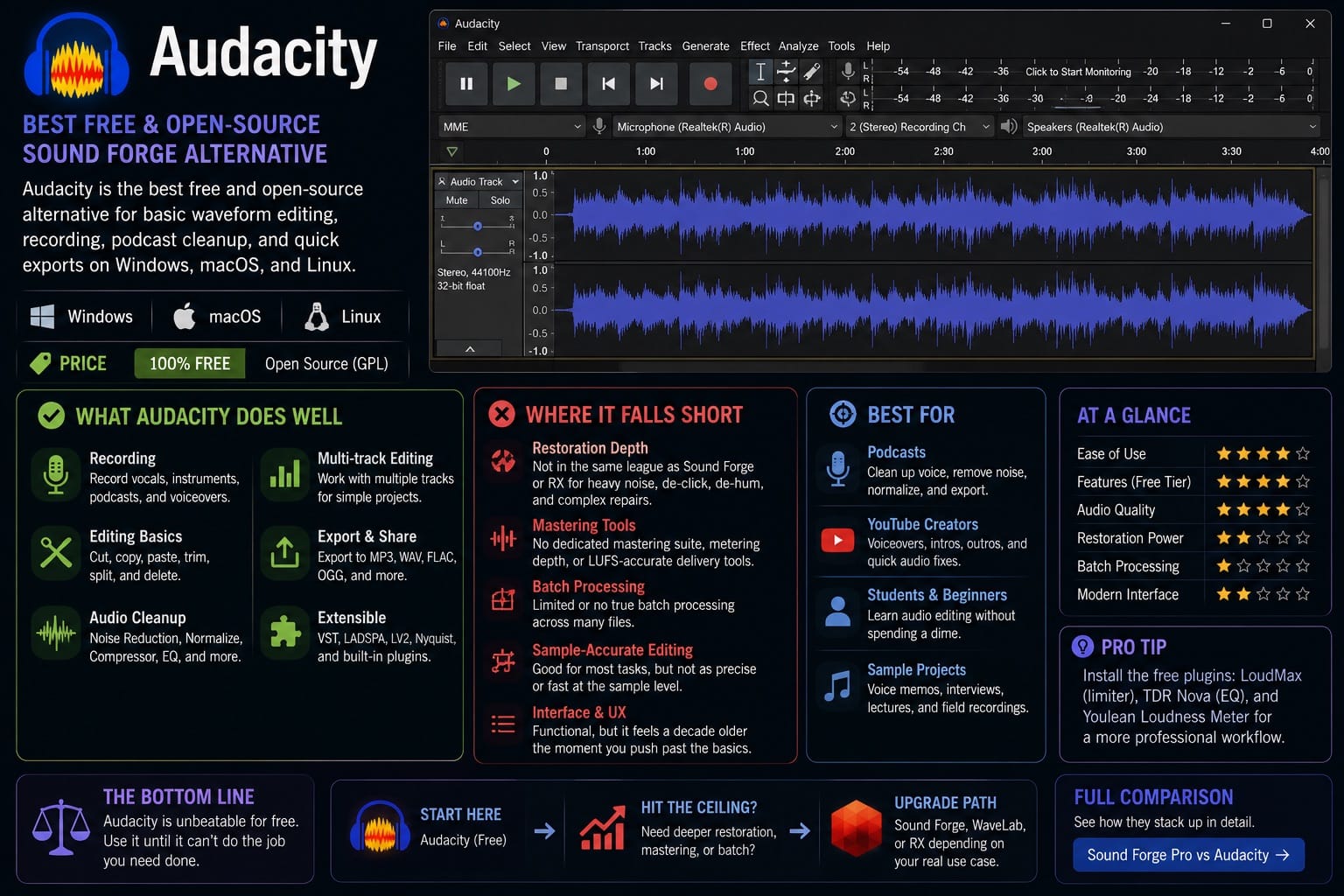Select the Envelope tool

point(786,72)
